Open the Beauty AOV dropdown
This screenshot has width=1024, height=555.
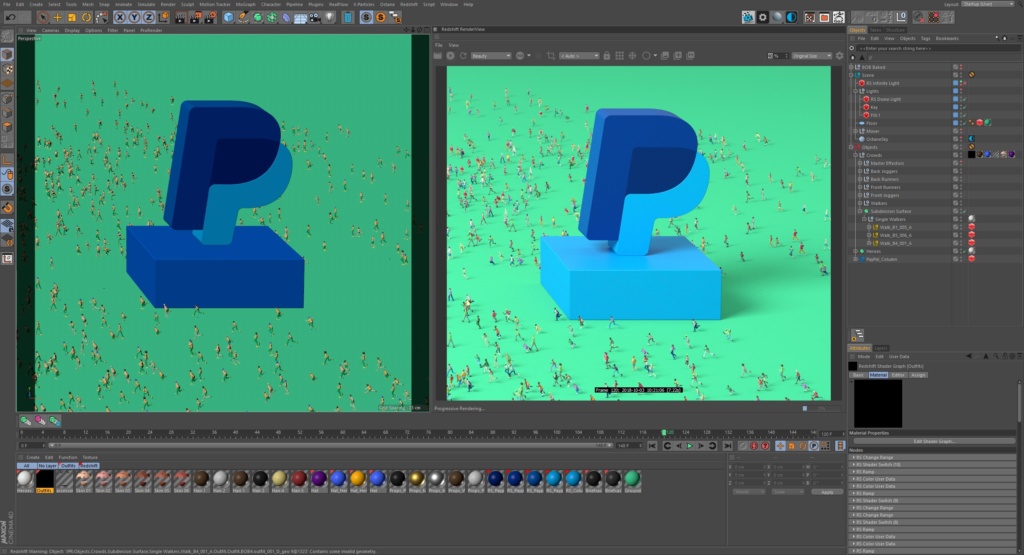(x=490, y=56)
